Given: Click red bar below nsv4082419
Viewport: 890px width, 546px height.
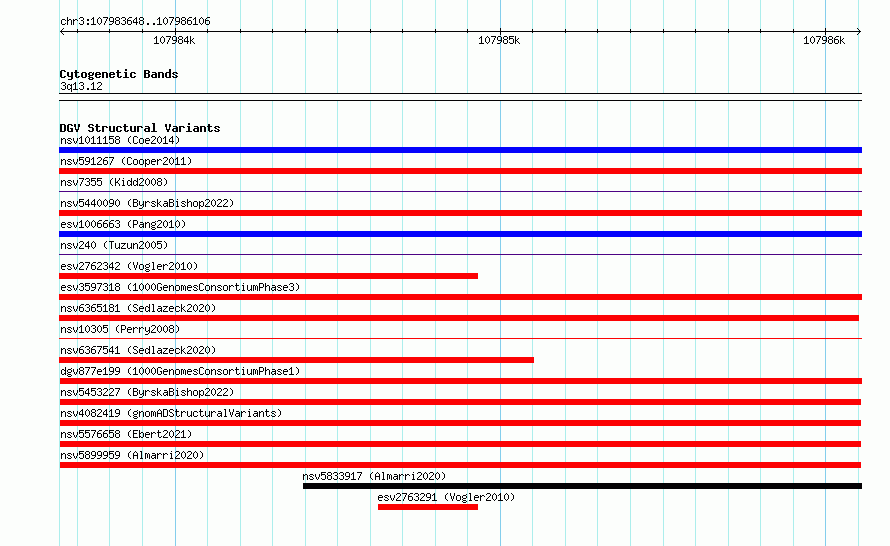Looking at the screenshot, I should [x=460, y=423].
